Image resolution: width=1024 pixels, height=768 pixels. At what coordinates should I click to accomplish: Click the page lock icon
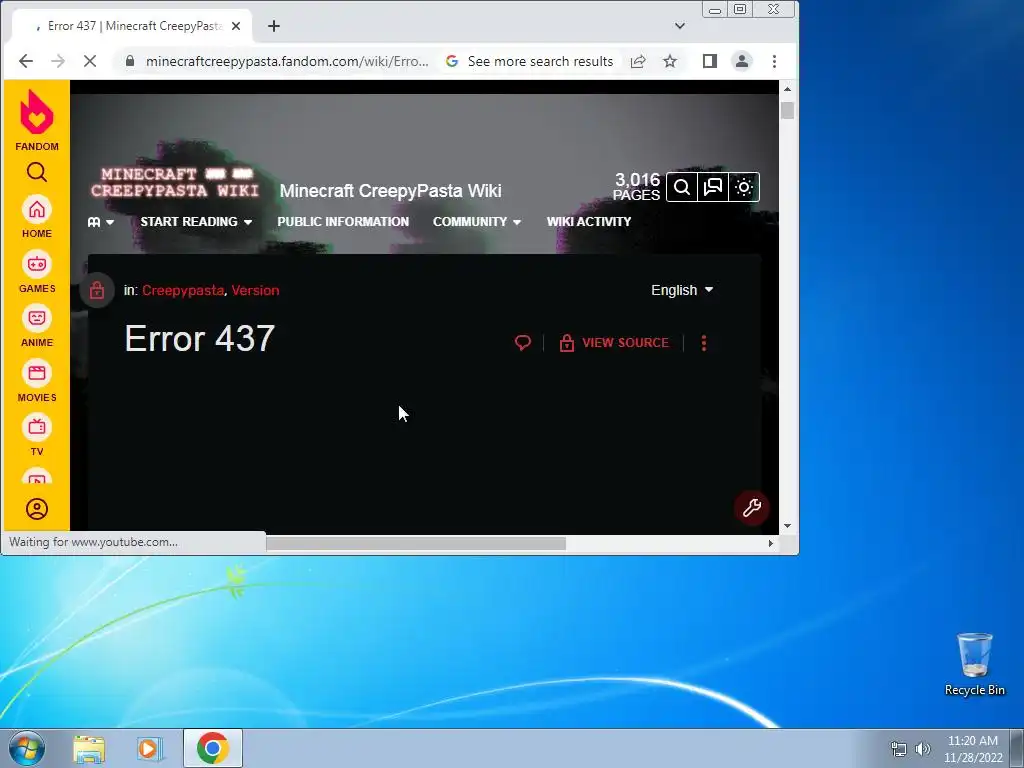pos(97,290)
